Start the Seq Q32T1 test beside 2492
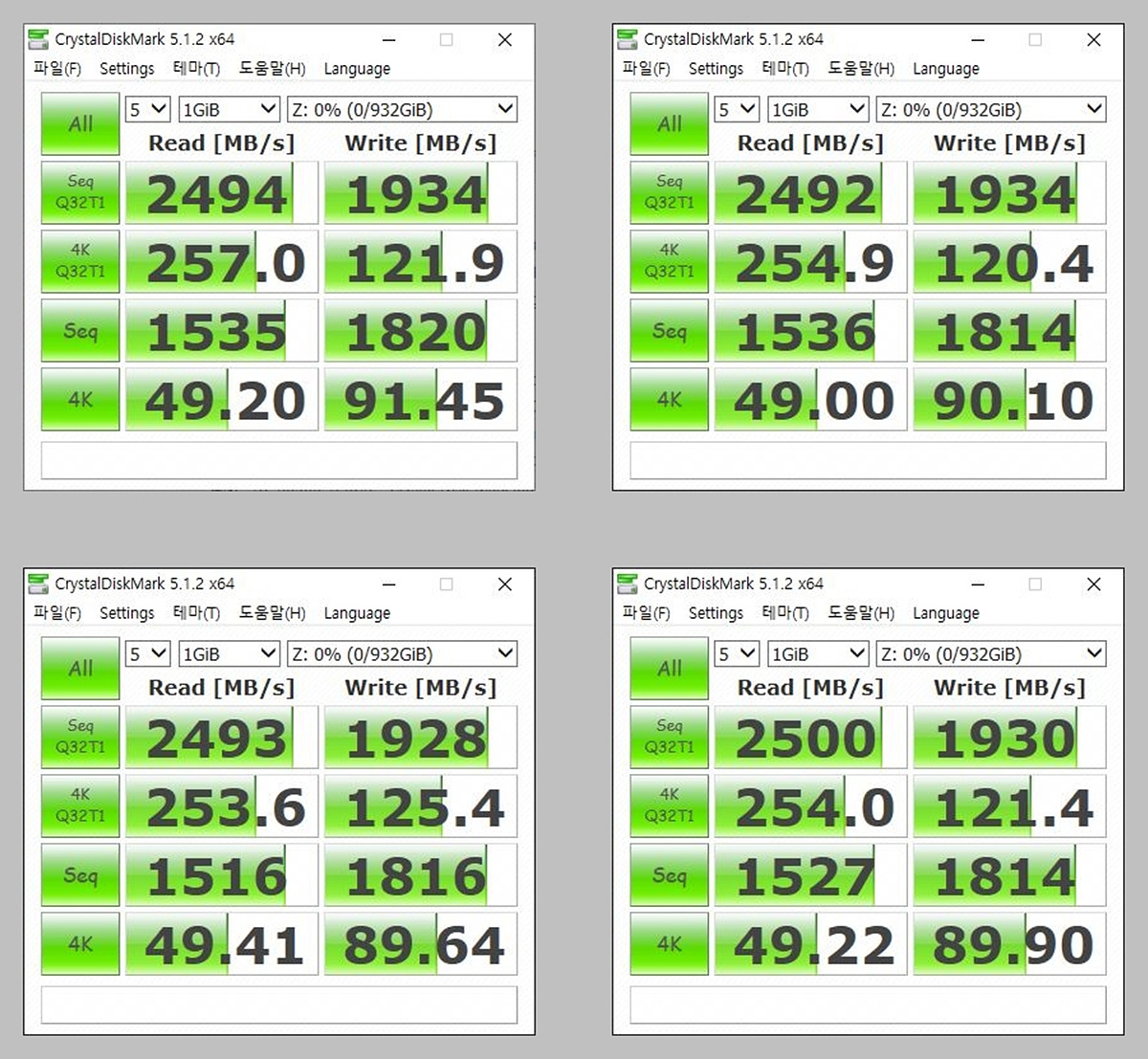 670,192
